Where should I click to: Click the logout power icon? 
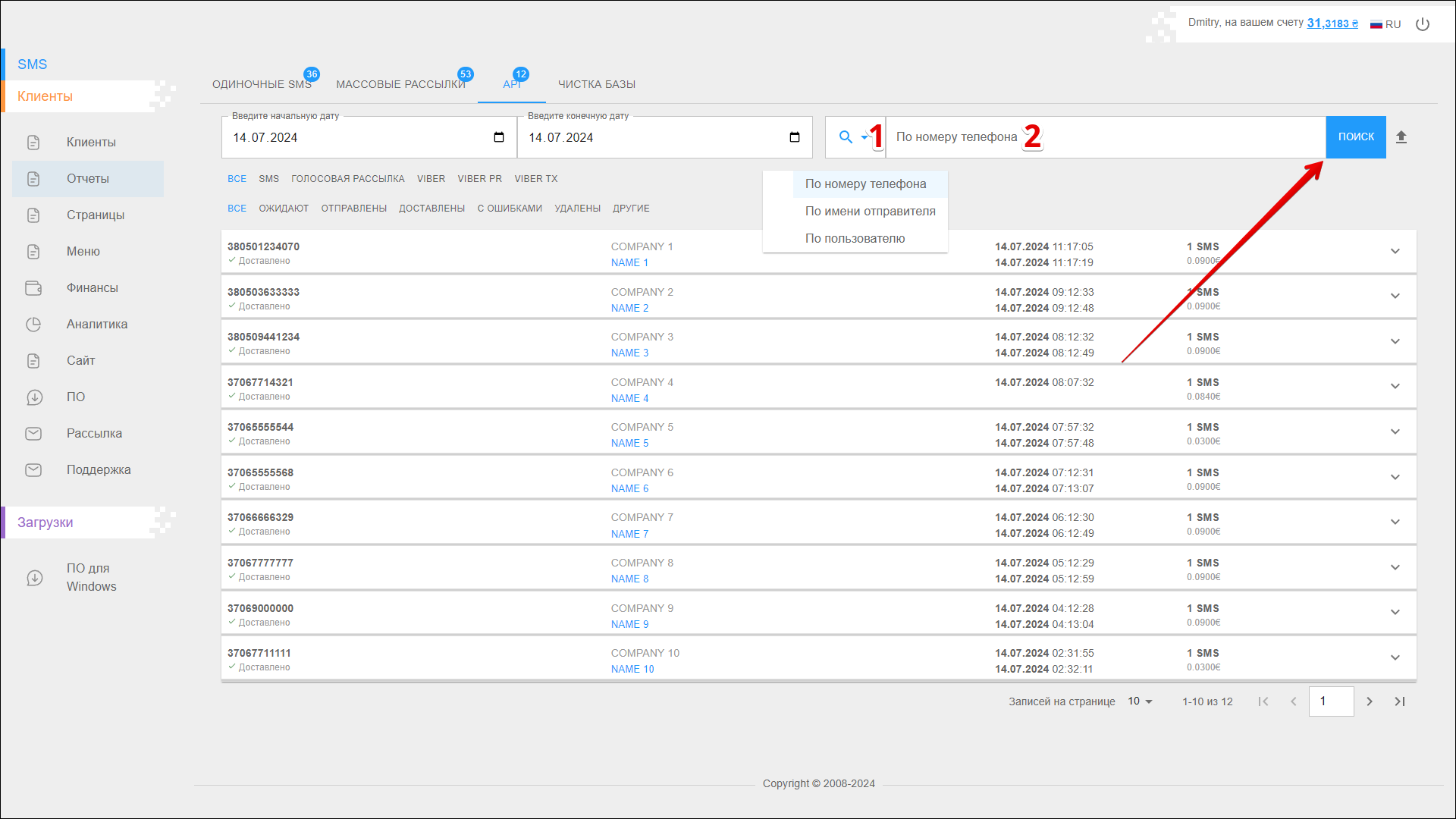point(1423,24)
